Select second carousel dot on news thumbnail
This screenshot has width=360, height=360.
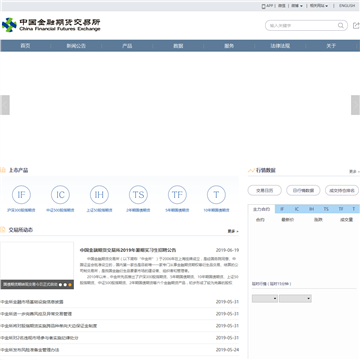point(65,285)
